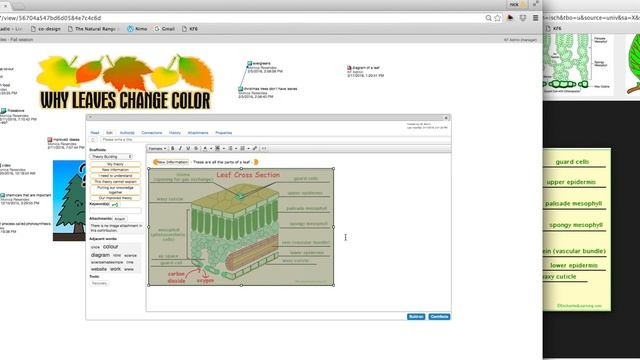Click the bullet list icon
The image size is (640, 360).
pyautogui.click(x=230, y=149)
